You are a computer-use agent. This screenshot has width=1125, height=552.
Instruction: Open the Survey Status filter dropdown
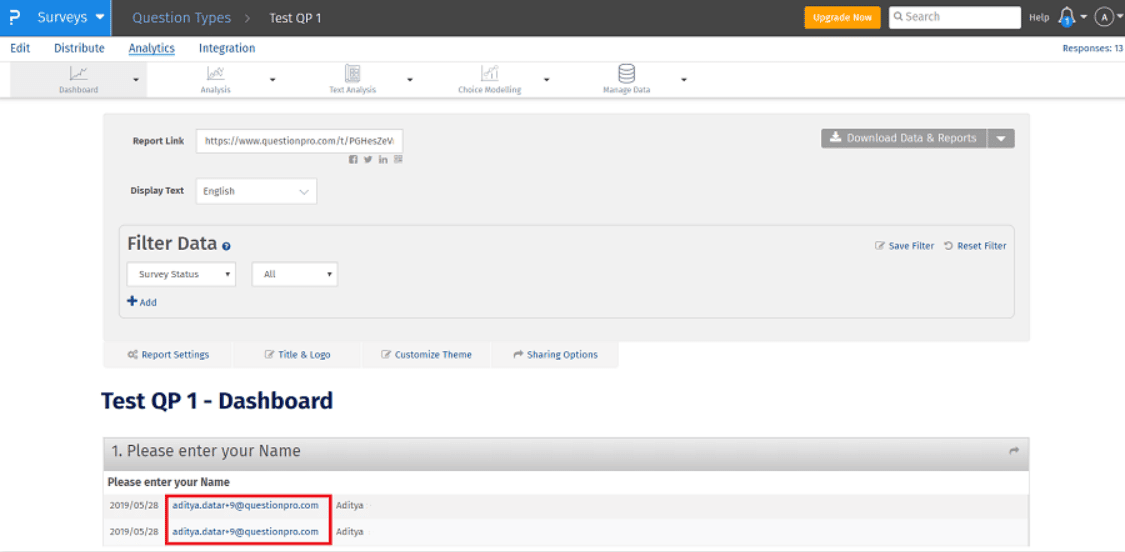click(182, 274)
